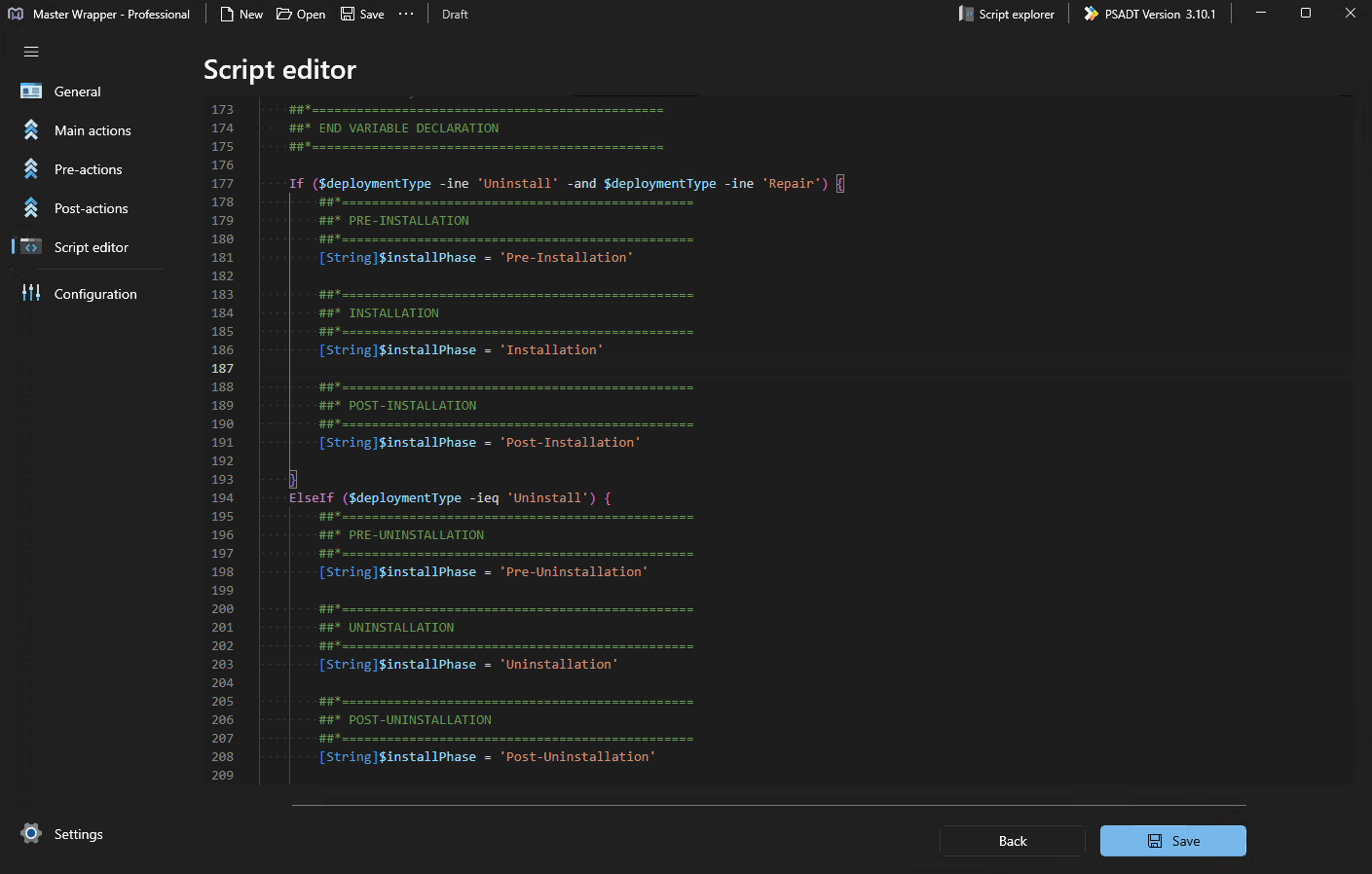The width and height of the screenshot is (1372, 874).
Task: Click the PSADT Version icon
Action: point(1092,14)
